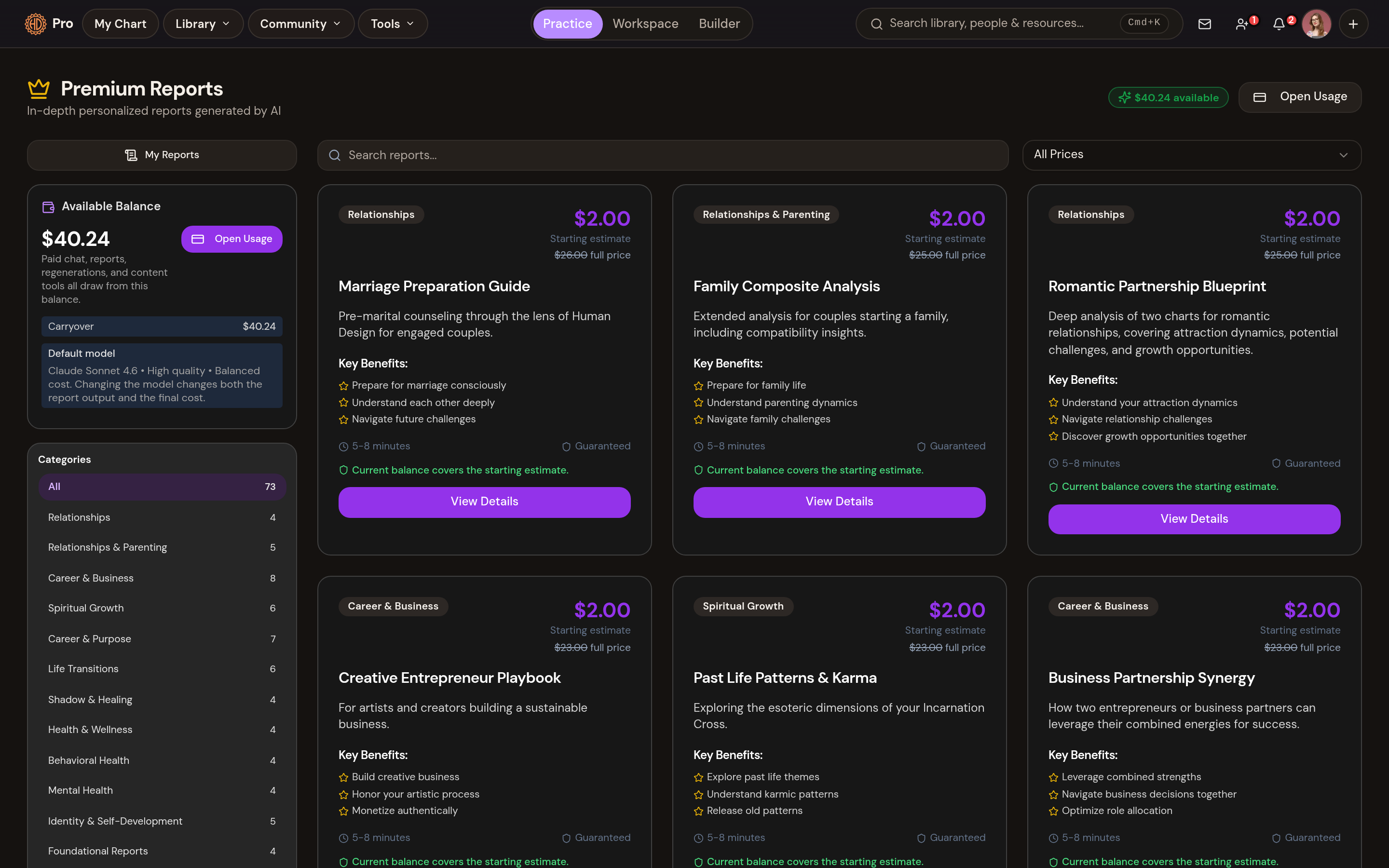Filter by Mental Health category
1389x868 pixels.
162,790
